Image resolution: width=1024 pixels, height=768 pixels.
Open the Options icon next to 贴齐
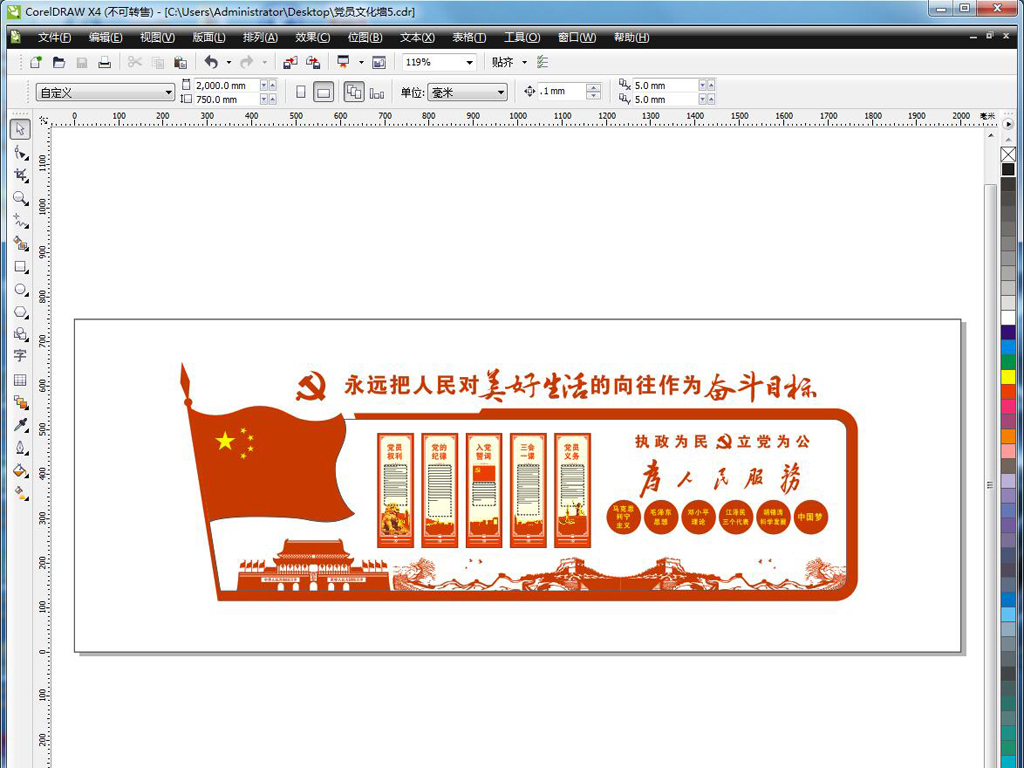pos(542,62)
